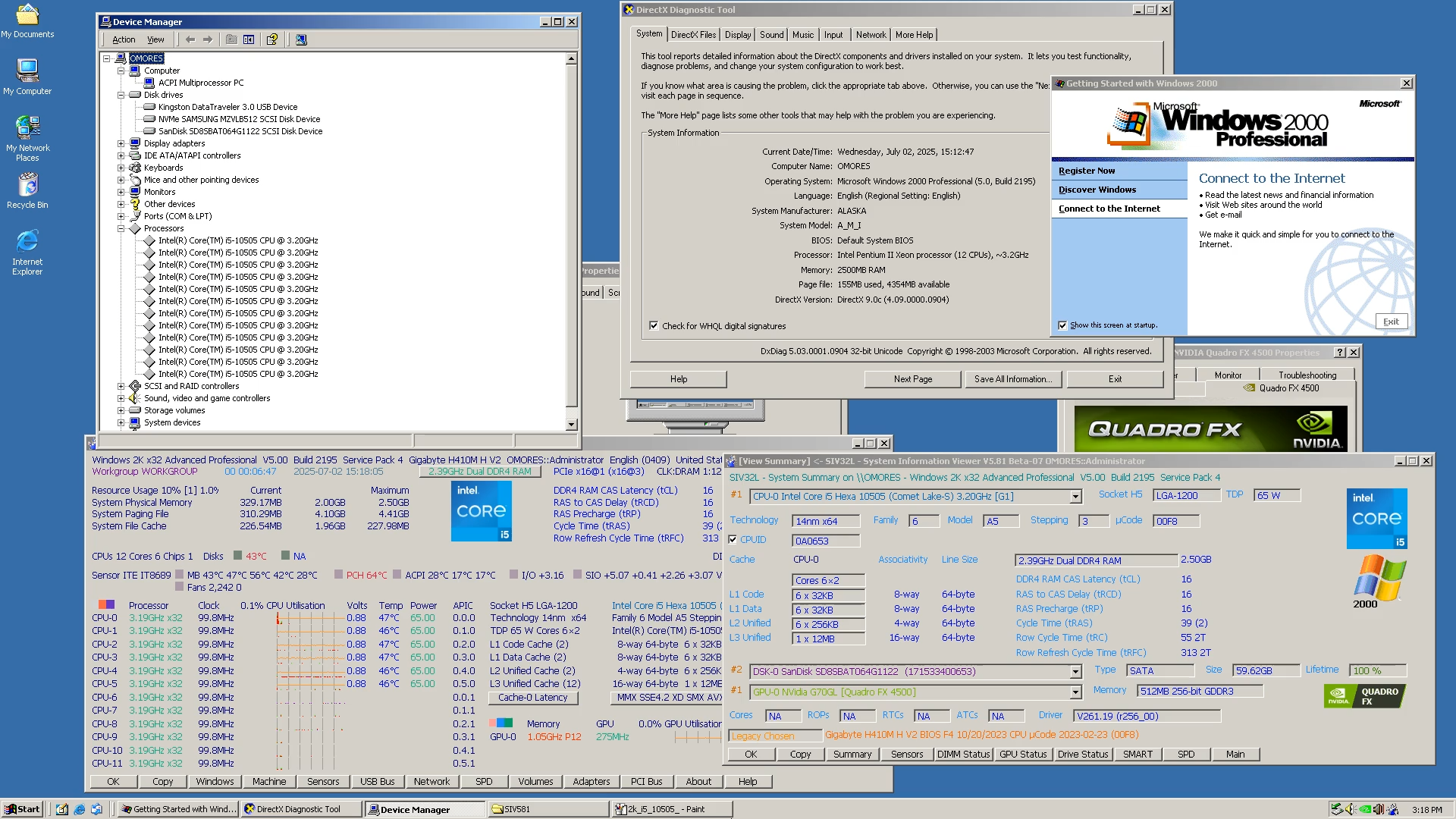Click Show Desktop quick launch icon

coord(62,809)
